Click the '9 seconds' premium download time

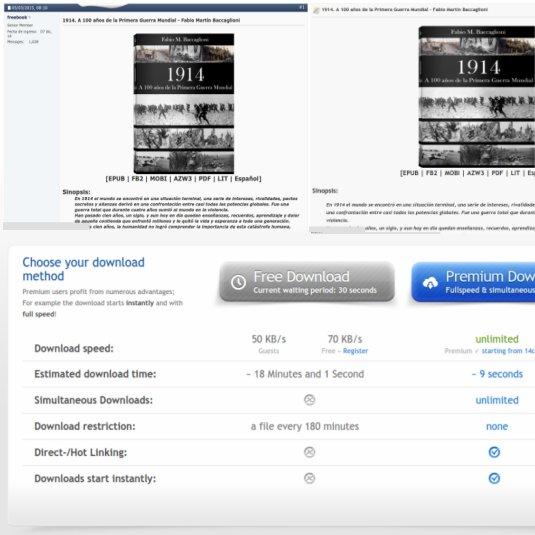[501, 374]
